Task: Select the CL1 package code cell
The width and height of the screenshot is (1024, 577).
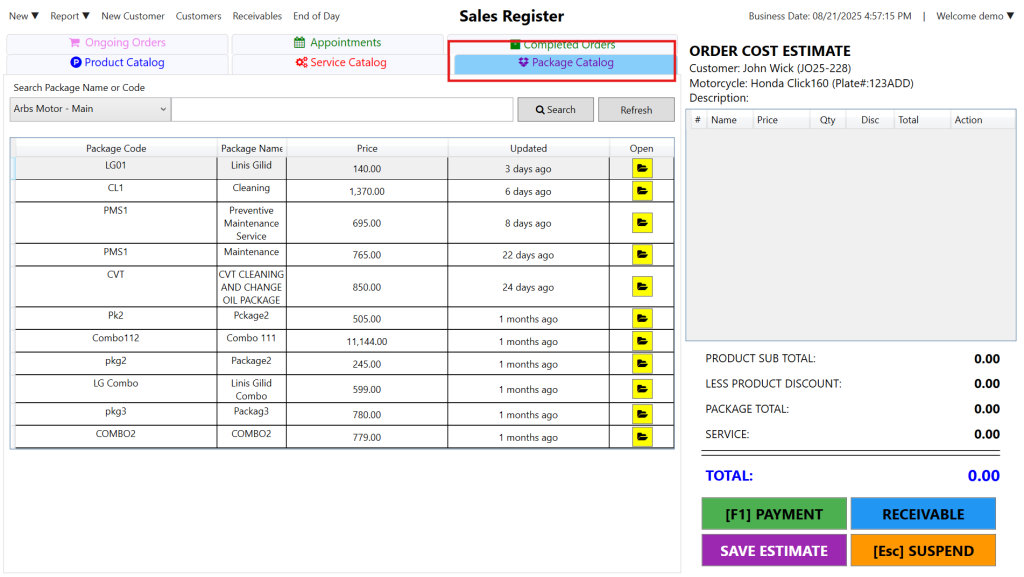Action: click(116, 191)
